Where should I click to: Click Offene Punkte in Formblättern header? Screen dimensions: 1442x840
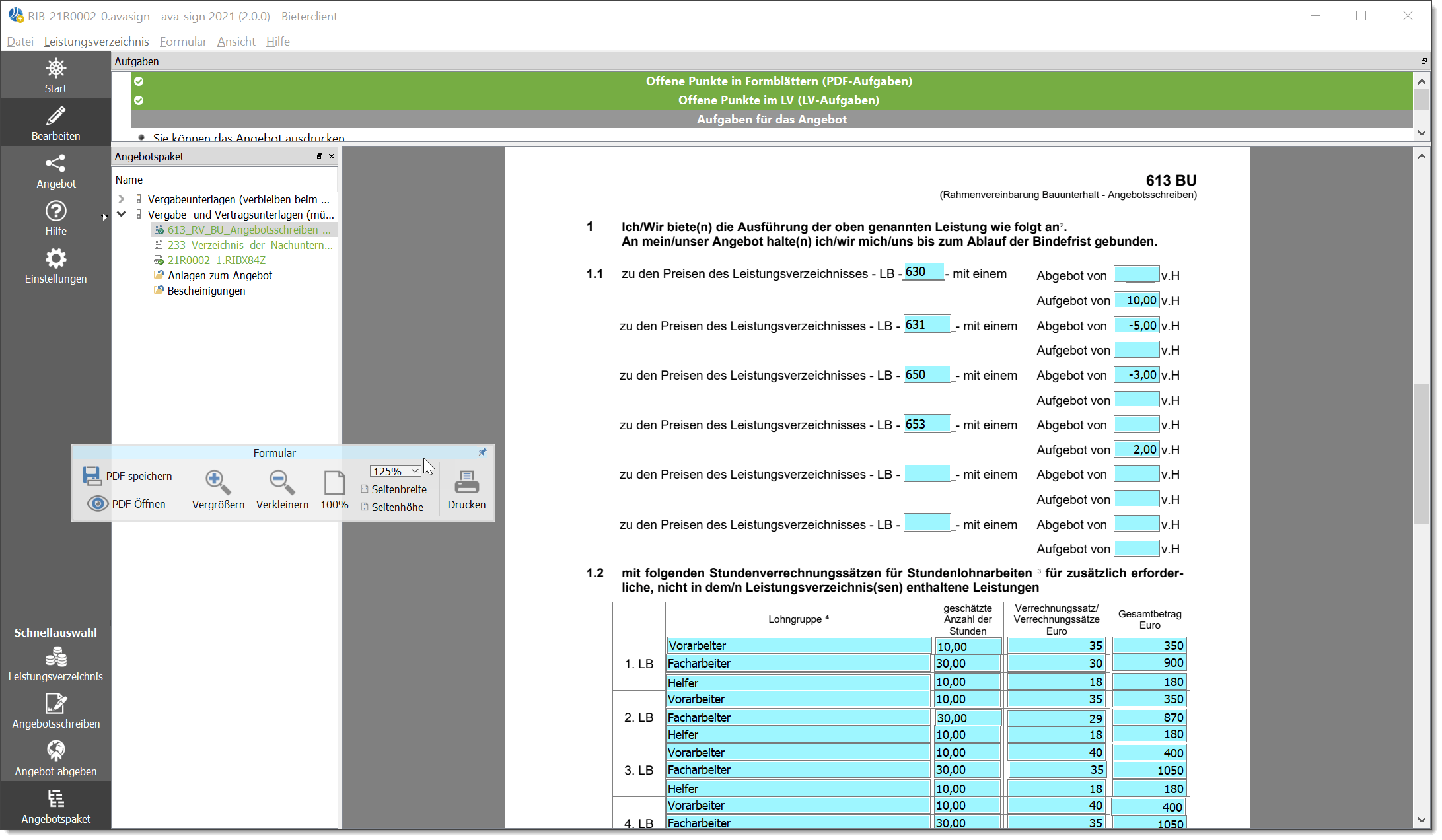tap(779, 81)
